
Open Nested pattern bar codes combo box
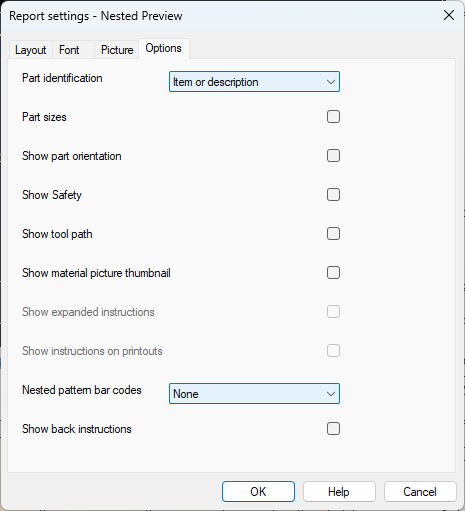click(x=254, y=394)
